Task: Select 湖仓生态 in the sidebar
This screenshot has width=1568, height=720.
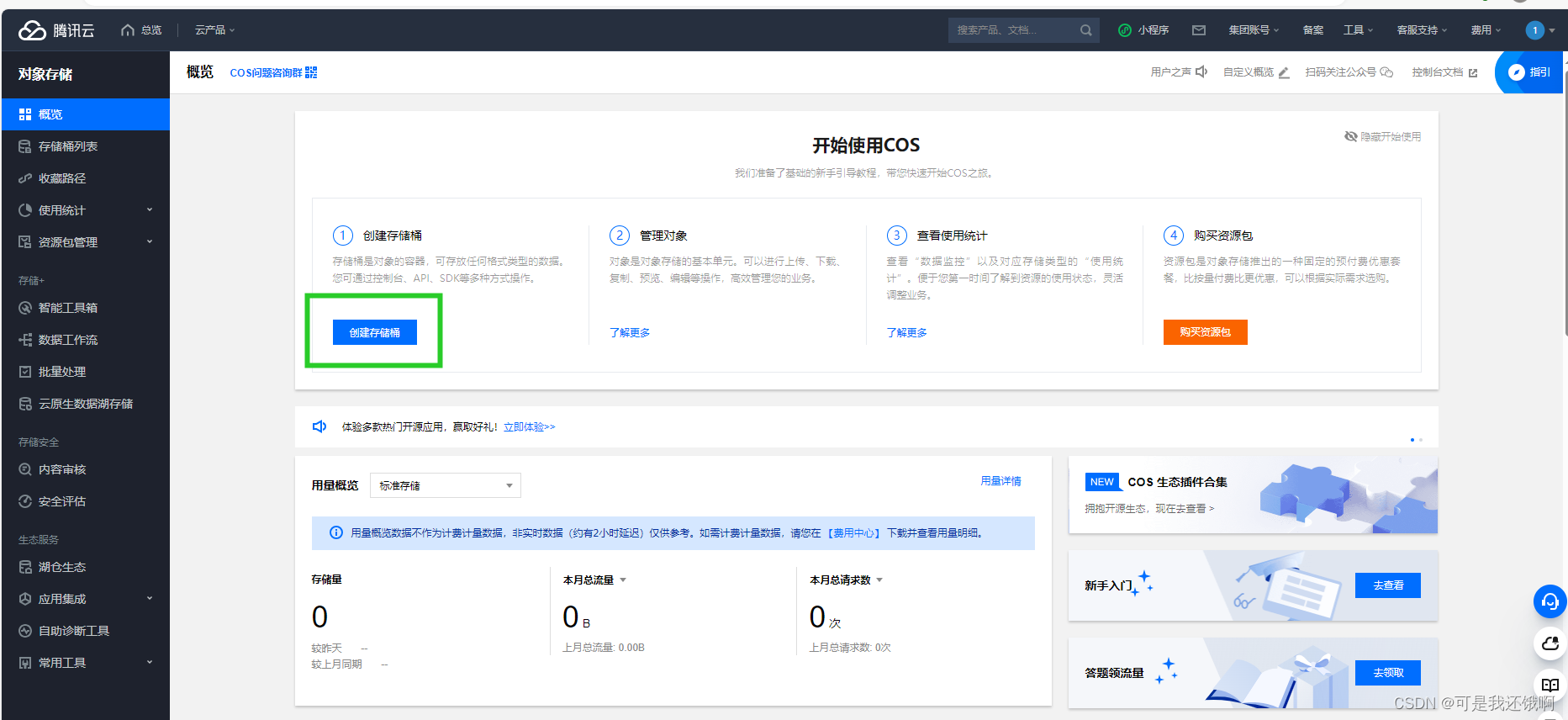Action: pos(85,567)
